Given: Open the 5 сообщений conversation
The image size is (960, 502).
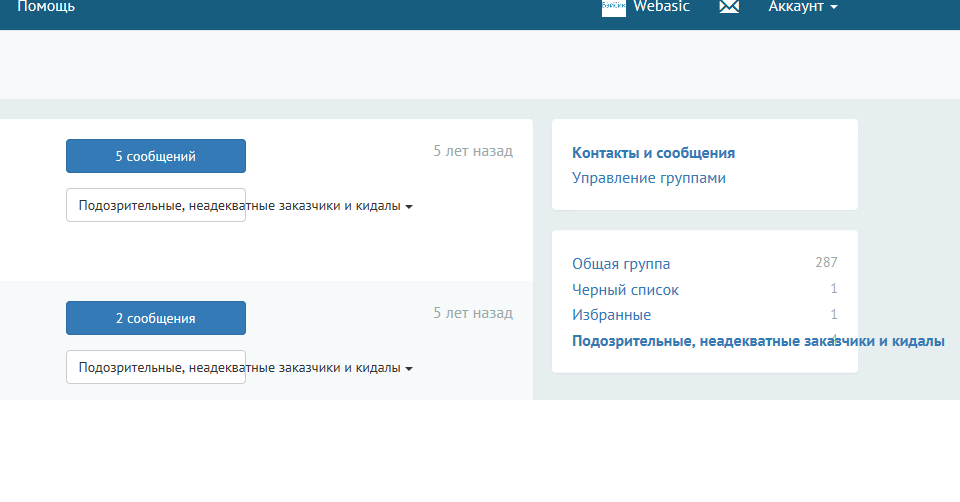Looking at the screenshot, I should pos(156,156).
